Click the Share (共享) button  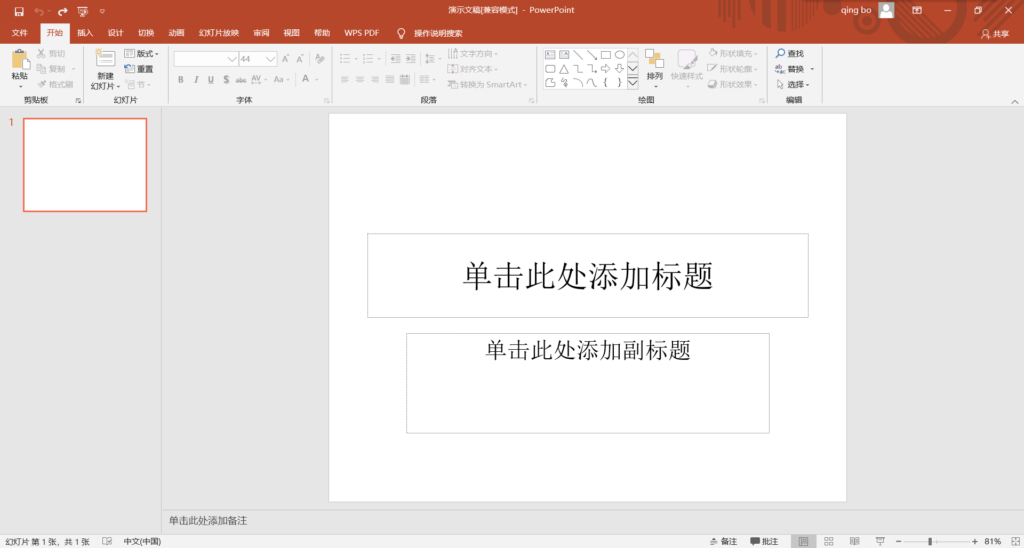click(x=995, y=33)
